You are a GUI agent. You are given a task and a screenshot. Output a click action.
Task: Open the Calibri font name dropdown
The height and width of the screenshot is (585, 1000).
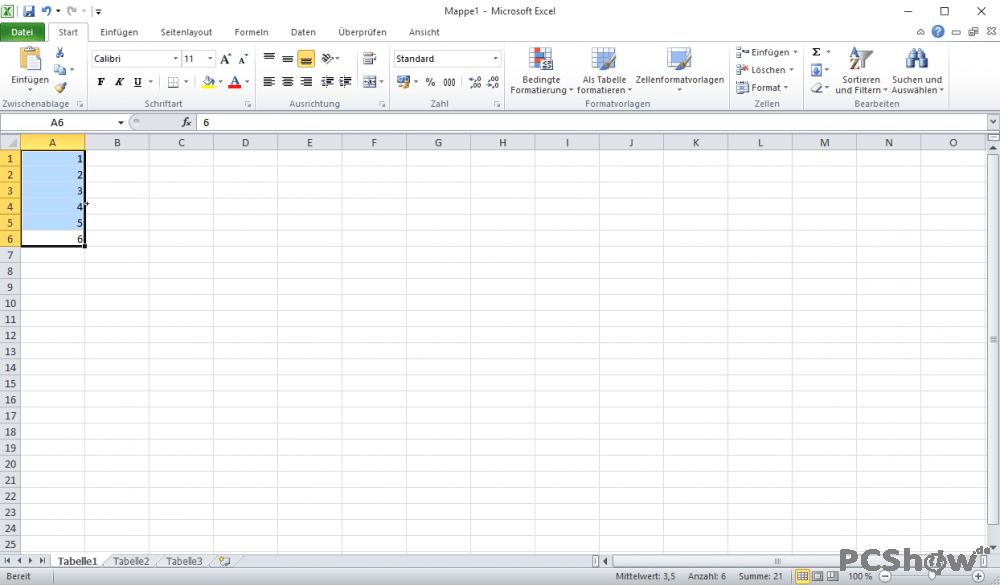pos(175,59)
